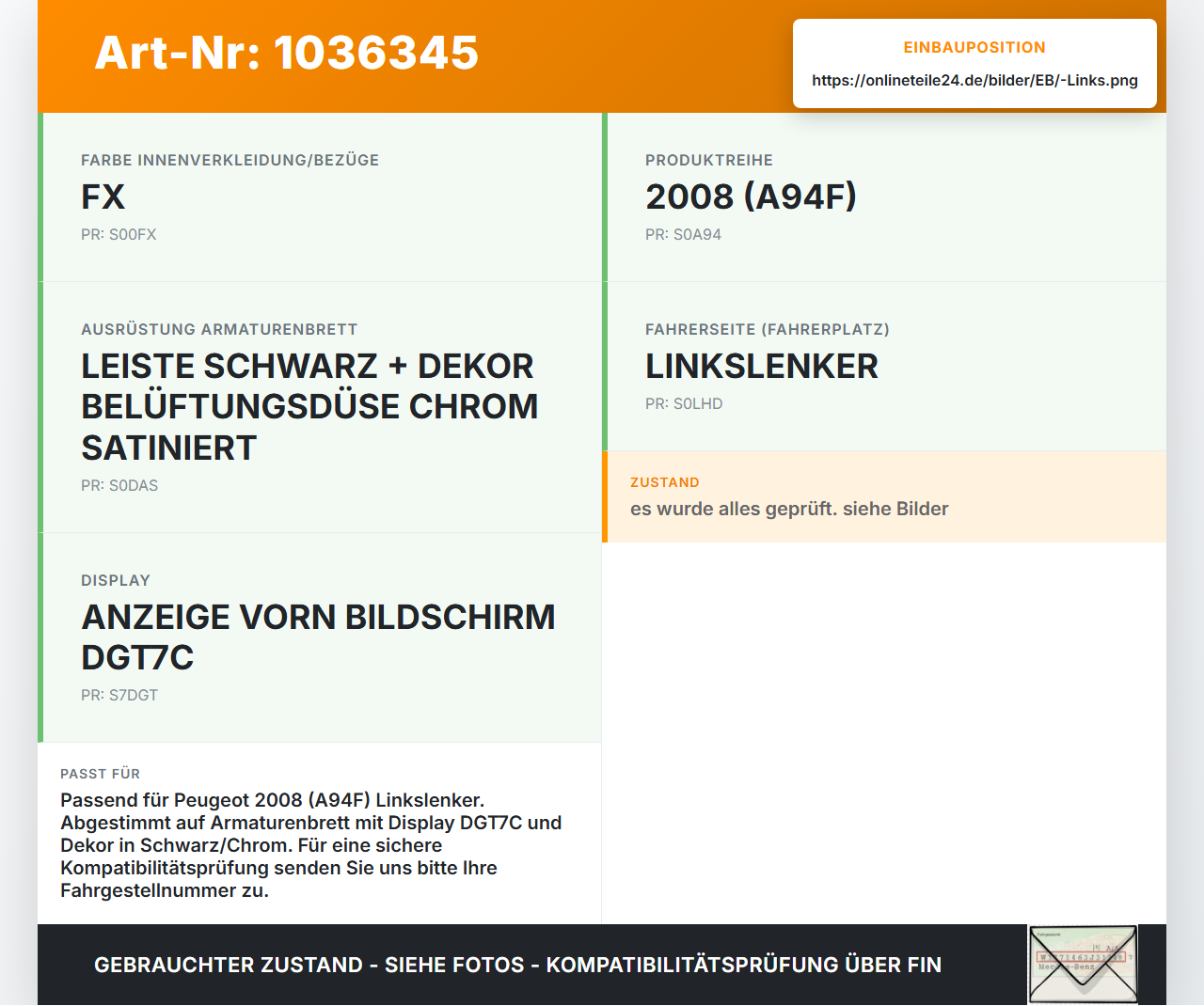Image resolution: width=1204 pixels, height=1006 pixels.
Task: Click the PASST FÜR label
Action: tap(100, 774)
